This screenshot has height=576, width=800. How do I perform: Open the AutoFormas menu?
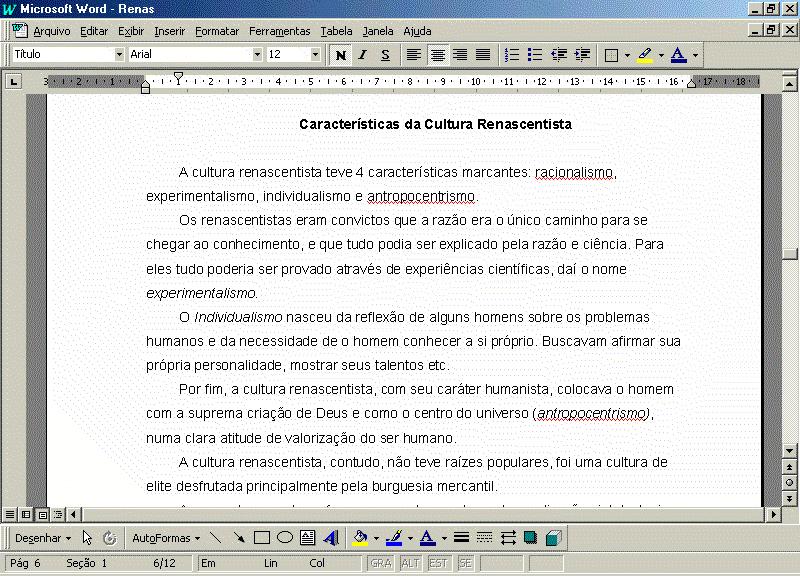pyautogui.click(x=166, y=538)
